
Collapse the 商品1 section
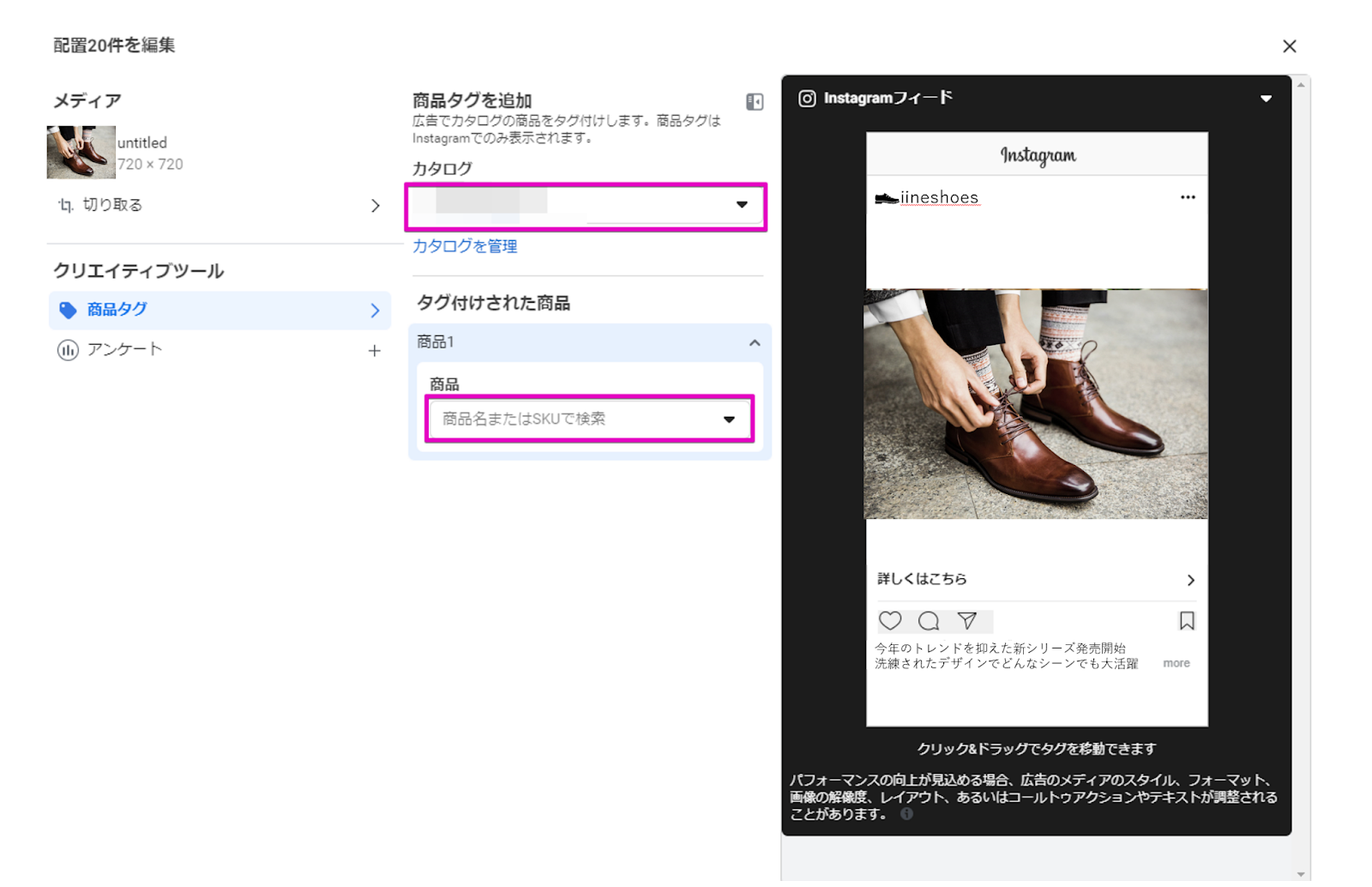[x=755, y=343]
